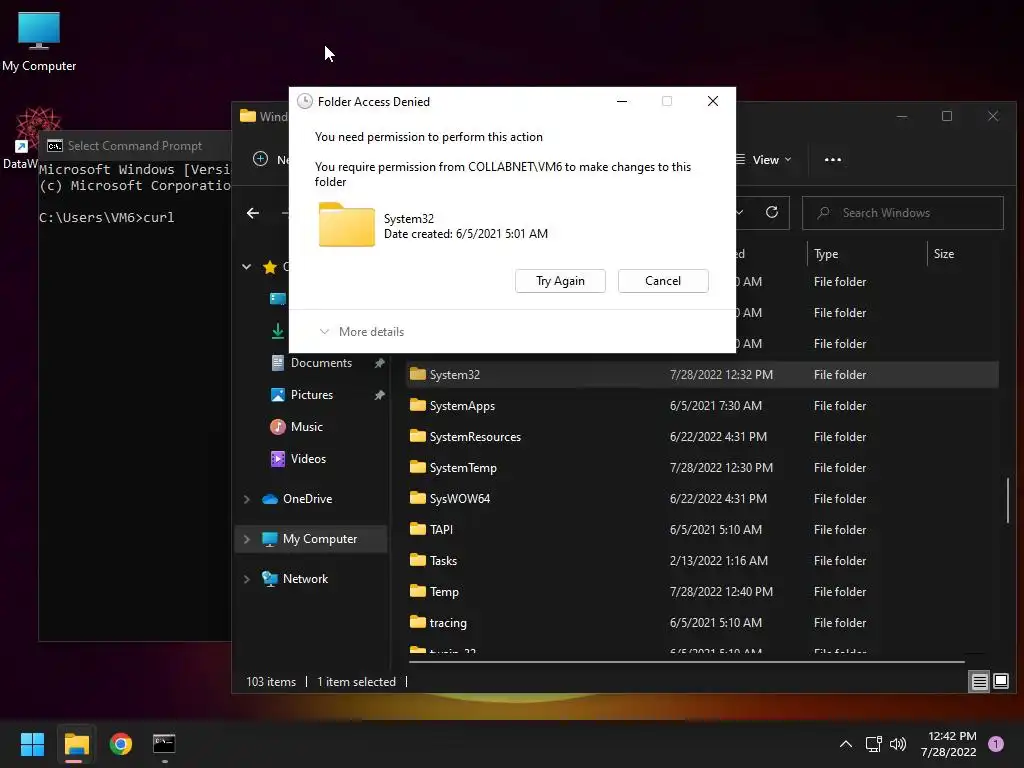Image resolution: width=1024 pixels, height=768 pixels.
Task: Unpin Documents via its pin icon
Action: pos(379,363)
